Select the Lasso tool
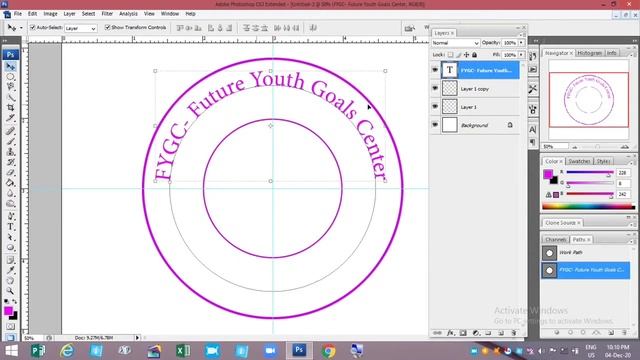The height and width of the screenshot is (360, 640). point(11,87)
